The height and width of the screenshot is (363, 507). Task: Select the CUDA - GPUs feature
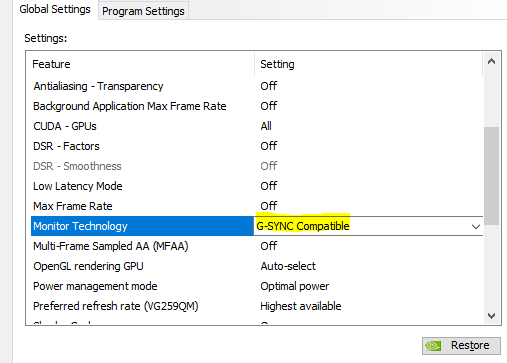point(65,126)
